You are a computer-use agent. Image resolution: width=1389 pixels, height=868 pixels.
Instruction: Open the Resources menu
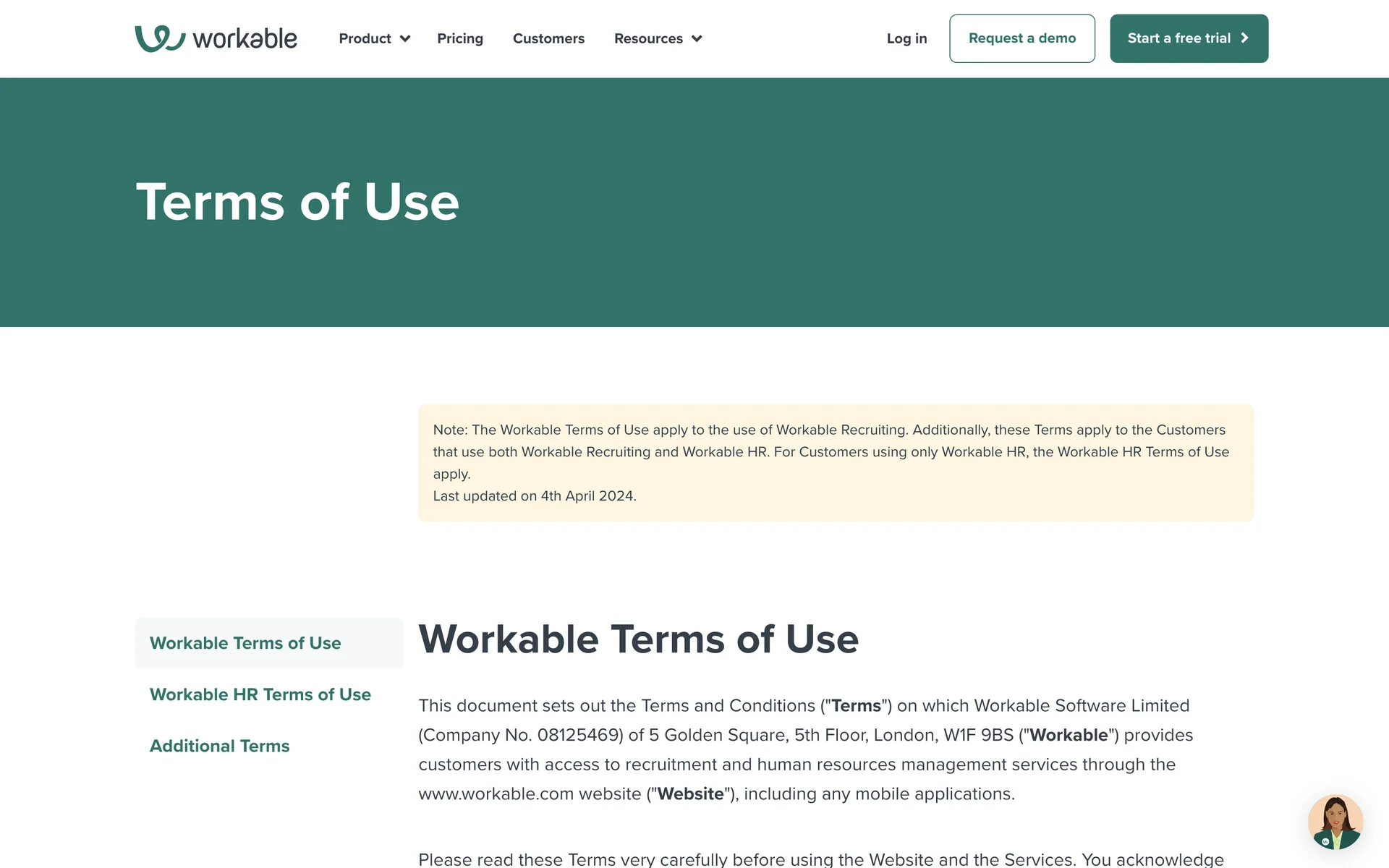pos(648,38)
